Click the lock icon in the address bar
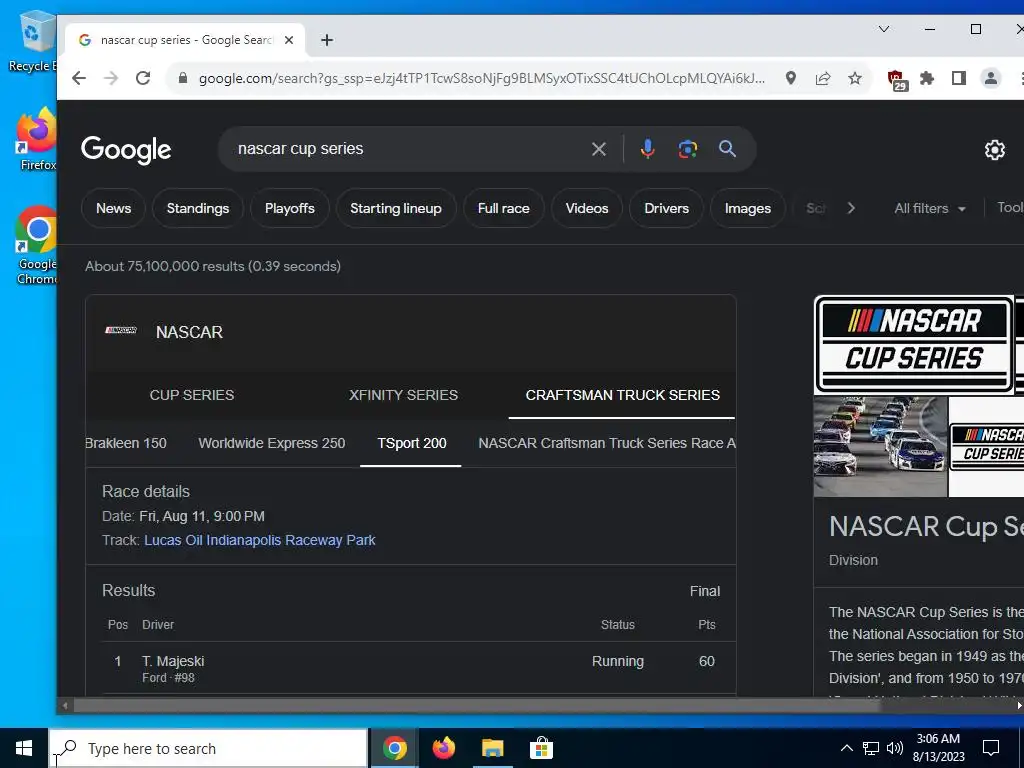1024x768 pixels. coord(183,78)
